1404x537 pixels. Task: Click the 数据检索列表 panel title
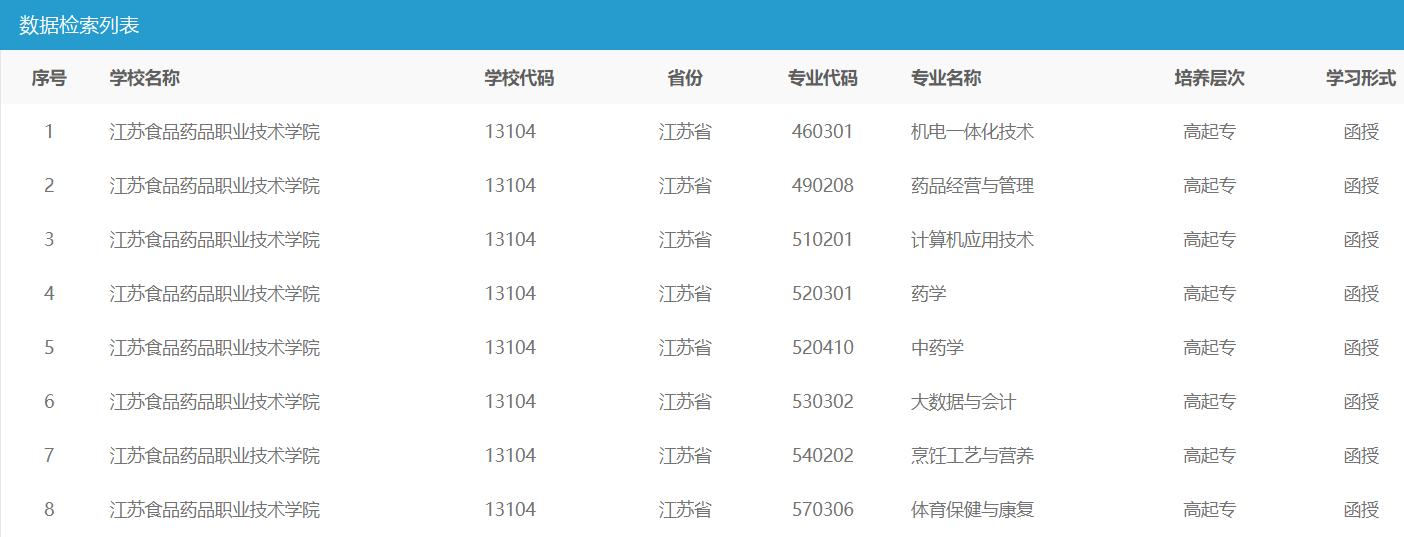(x=79, y=25)
